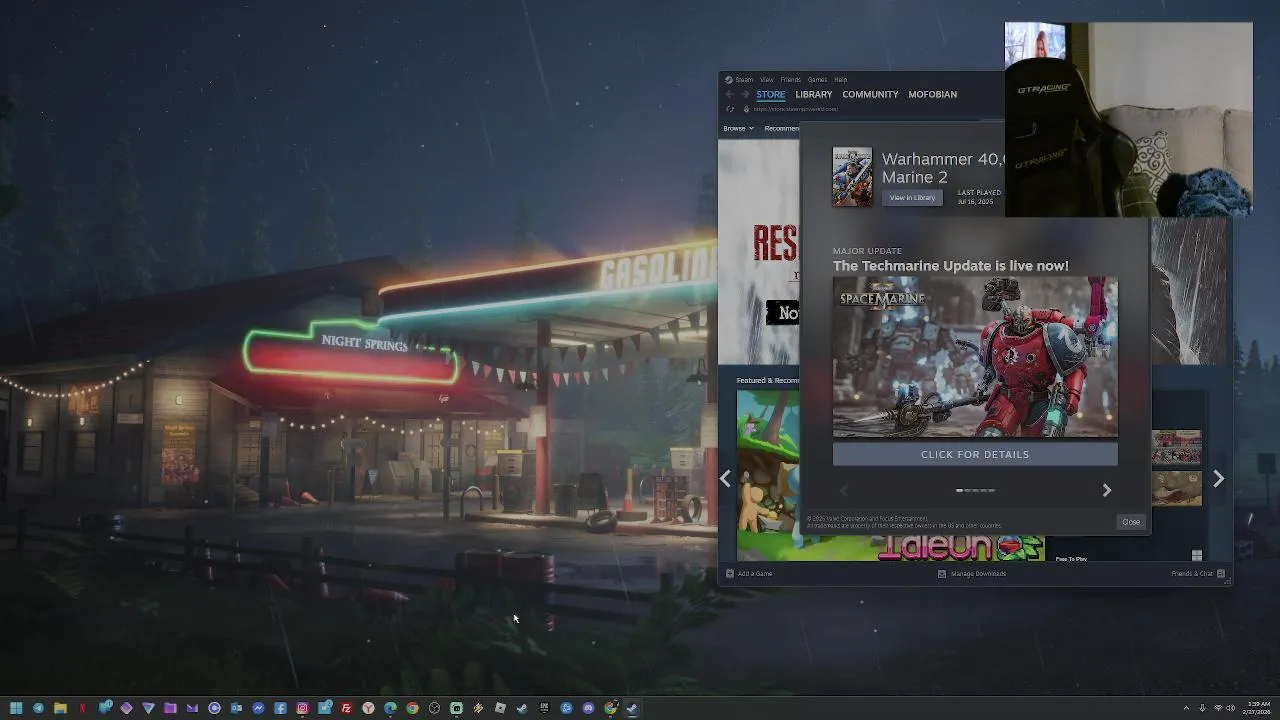Click the CLICK FOR DETAILS button

(975, 454)
